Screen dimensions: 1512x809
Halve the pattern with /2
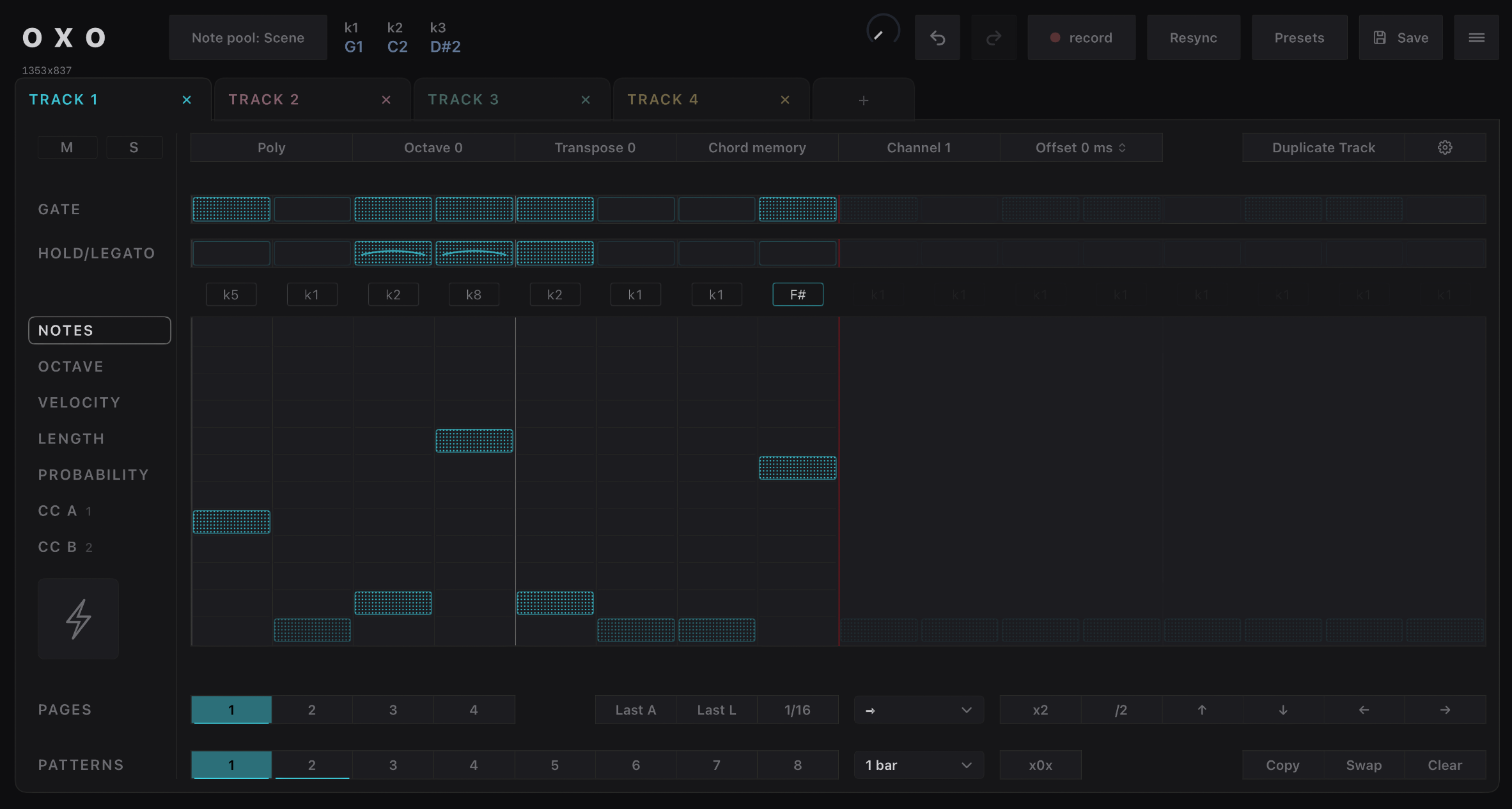pyautogui.click(x=1121, y=710)
